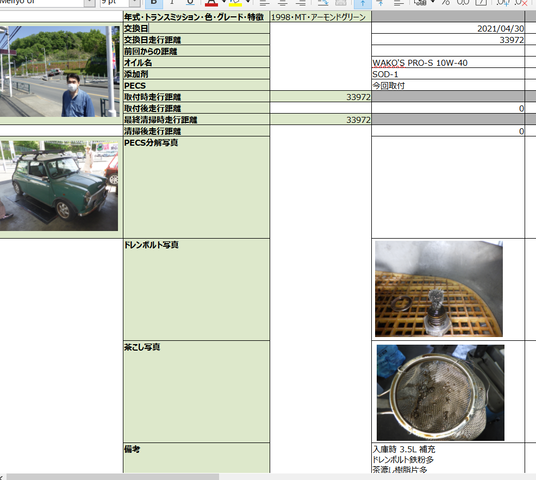Toggle bold formatting button
This screenshot has height=480, width=536.
click(x=154, y=3)
